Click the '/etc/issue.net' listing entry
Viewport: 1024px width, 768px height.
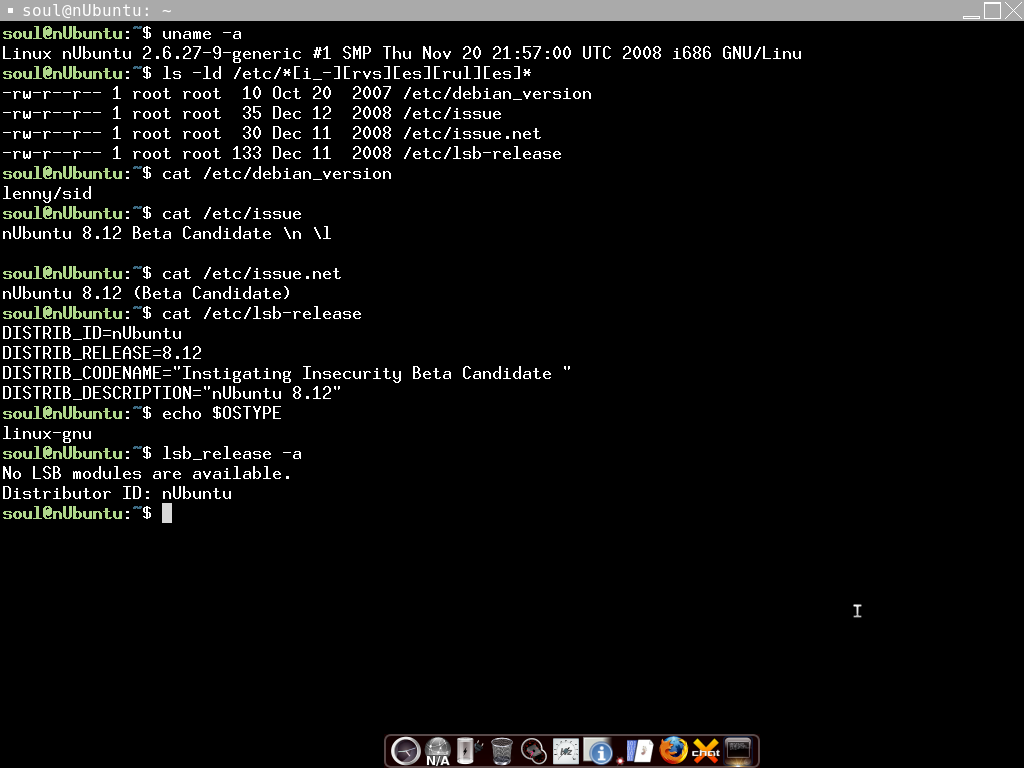coord(472,133)
